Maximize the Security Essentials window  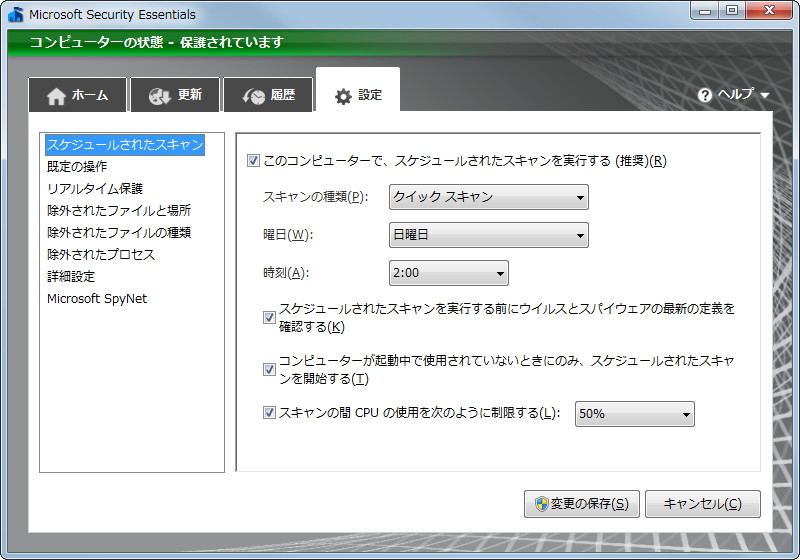tap(732, 11)
